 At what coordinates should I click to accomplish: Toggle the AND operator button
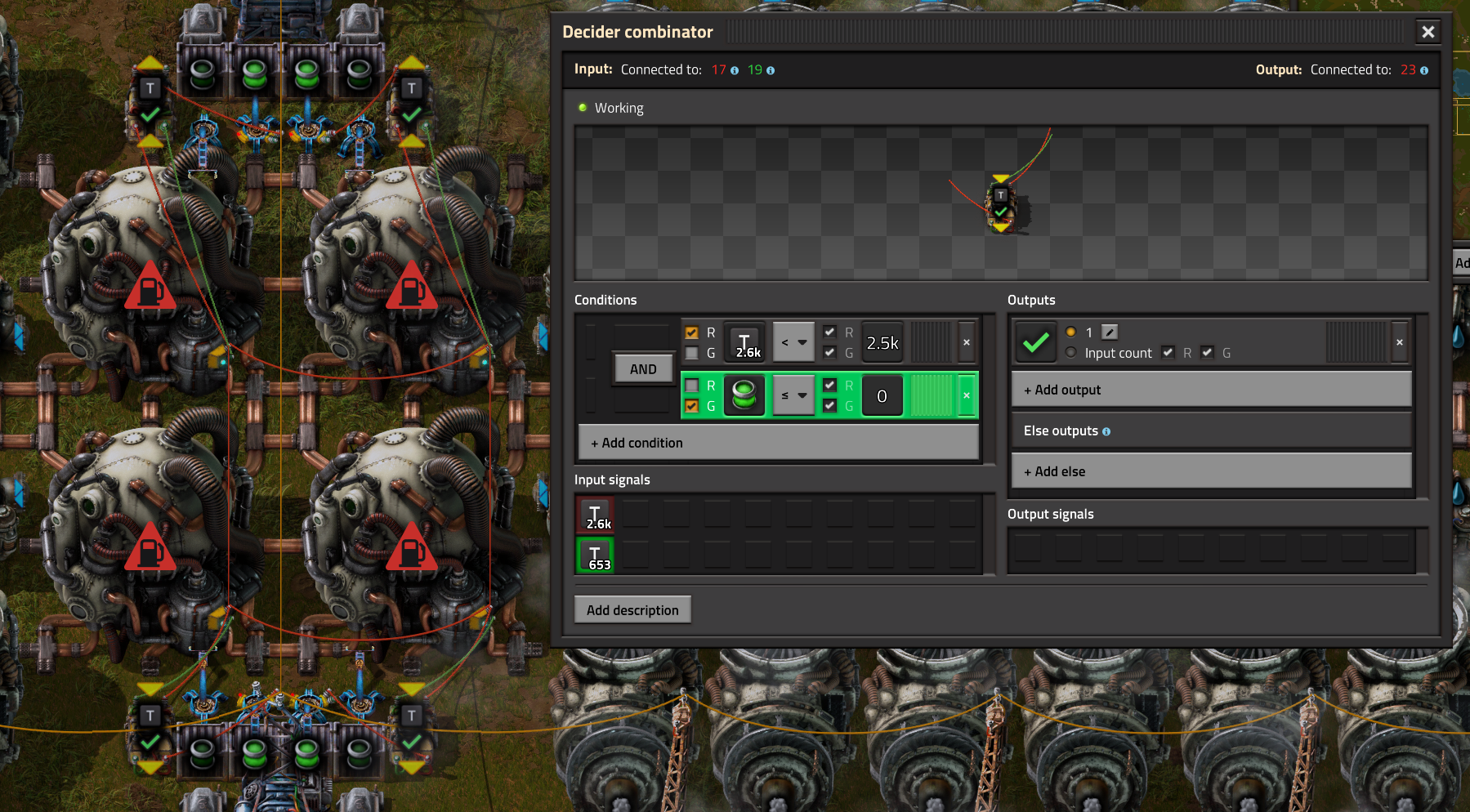[643, 369]
